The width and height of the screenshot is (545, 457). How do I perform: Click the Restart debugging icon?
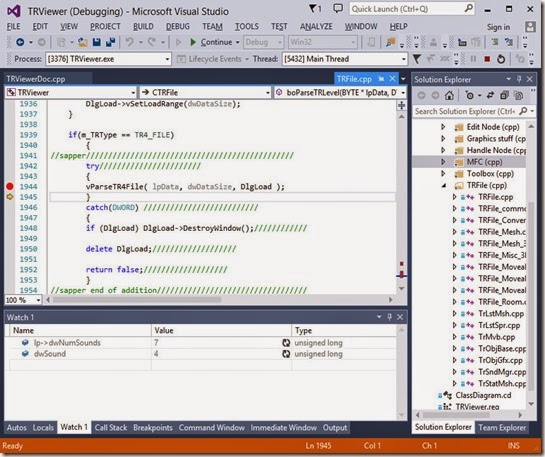point(501,59)
